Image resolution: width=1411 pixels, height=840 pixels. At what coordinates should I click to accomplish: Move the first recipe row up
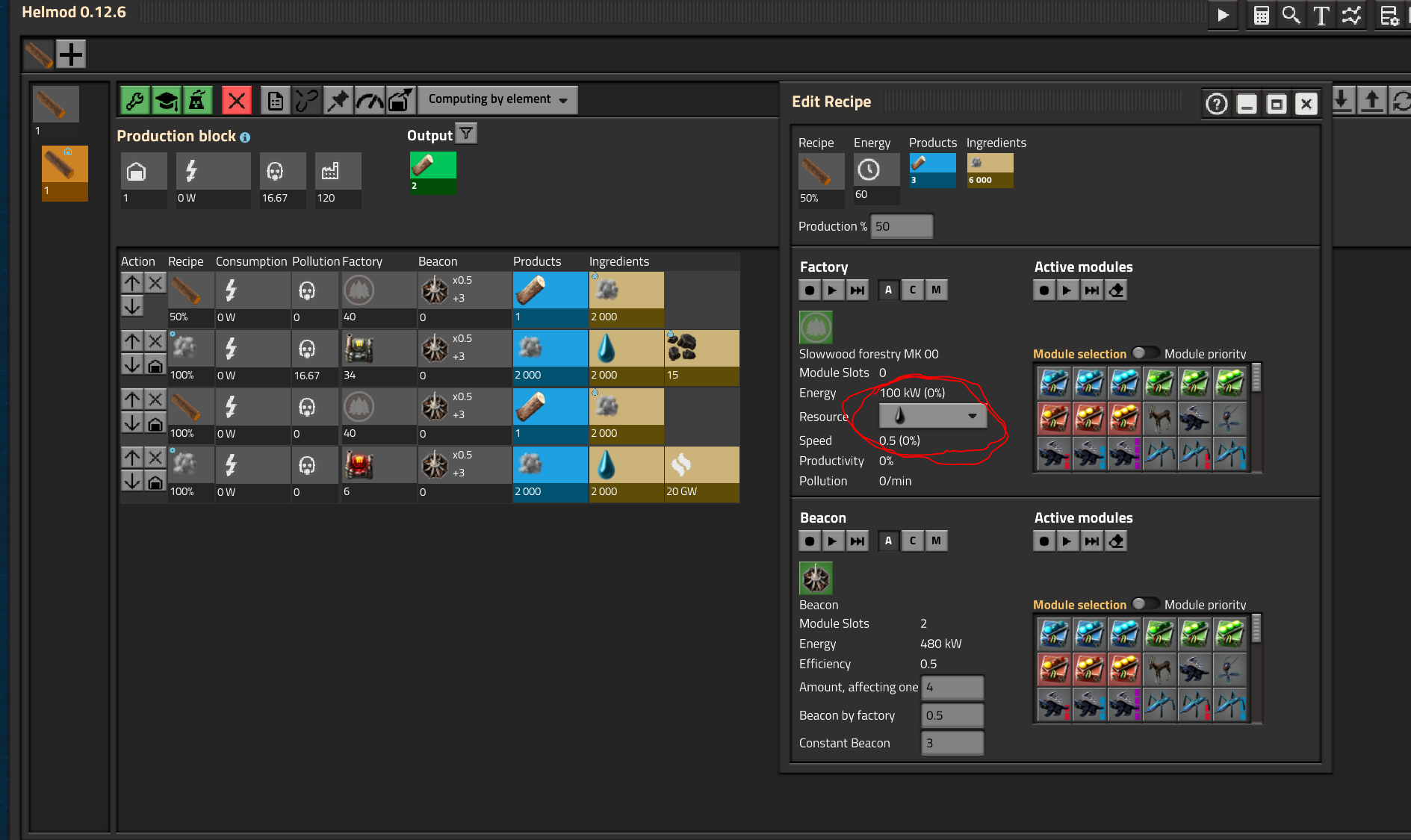point(132,283)
